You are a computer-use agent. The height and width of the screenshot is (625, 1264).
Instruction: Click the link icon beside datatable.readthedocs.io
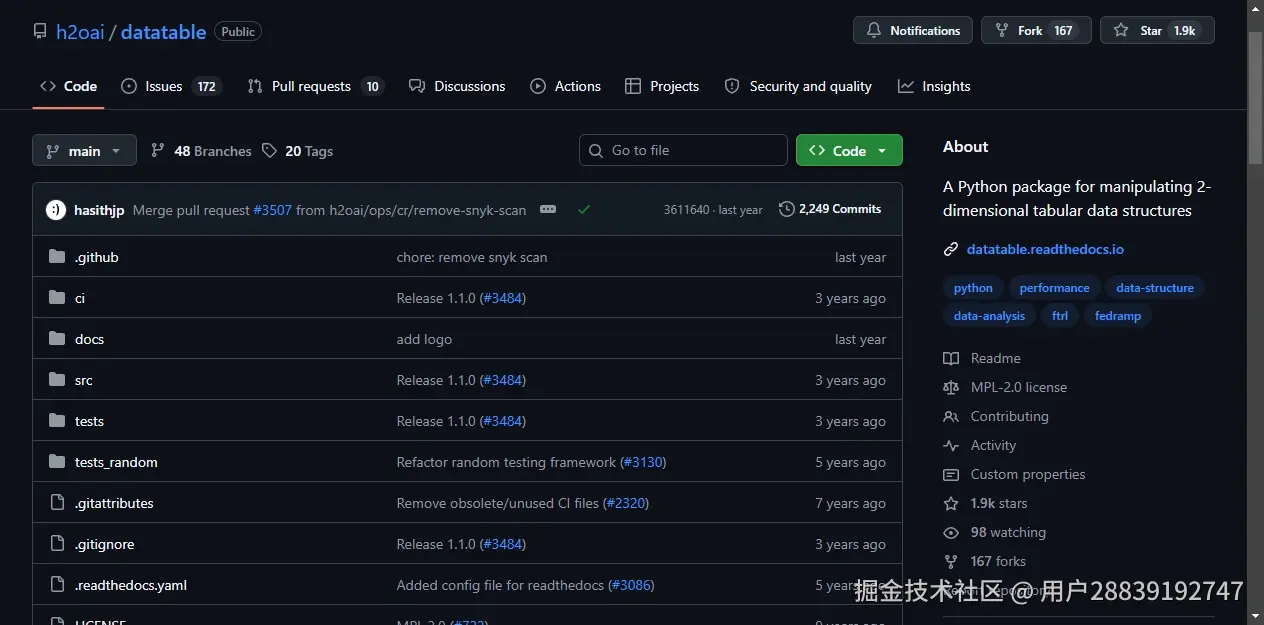[951, 249]
